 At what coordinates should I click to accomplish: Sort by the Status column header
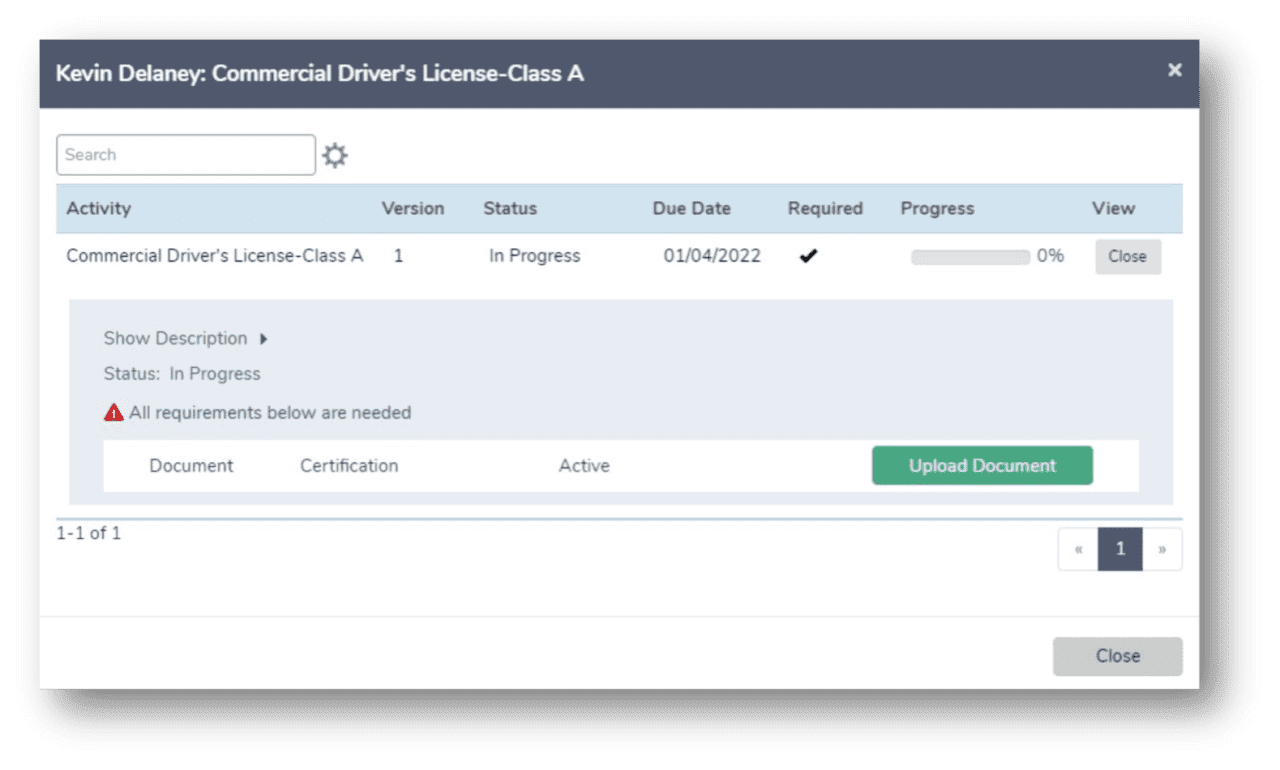click(510, 208)
